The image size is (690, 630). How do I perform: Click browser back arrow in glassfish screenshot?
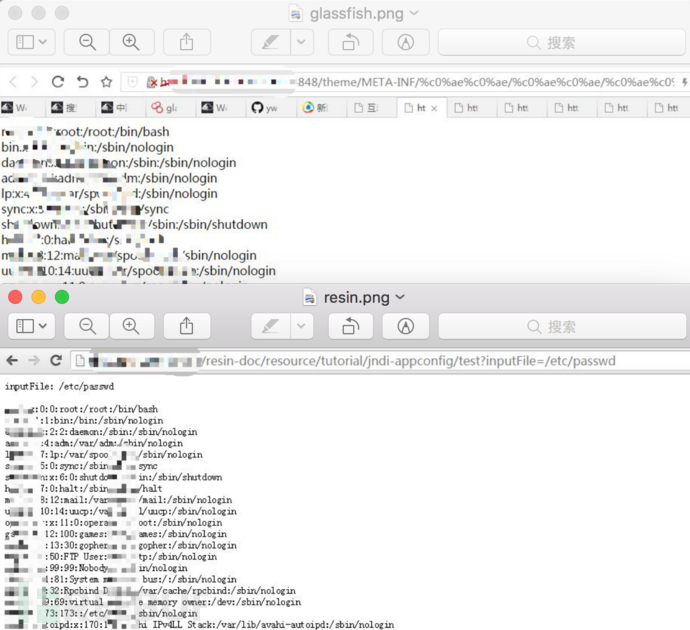click(13, 82)
